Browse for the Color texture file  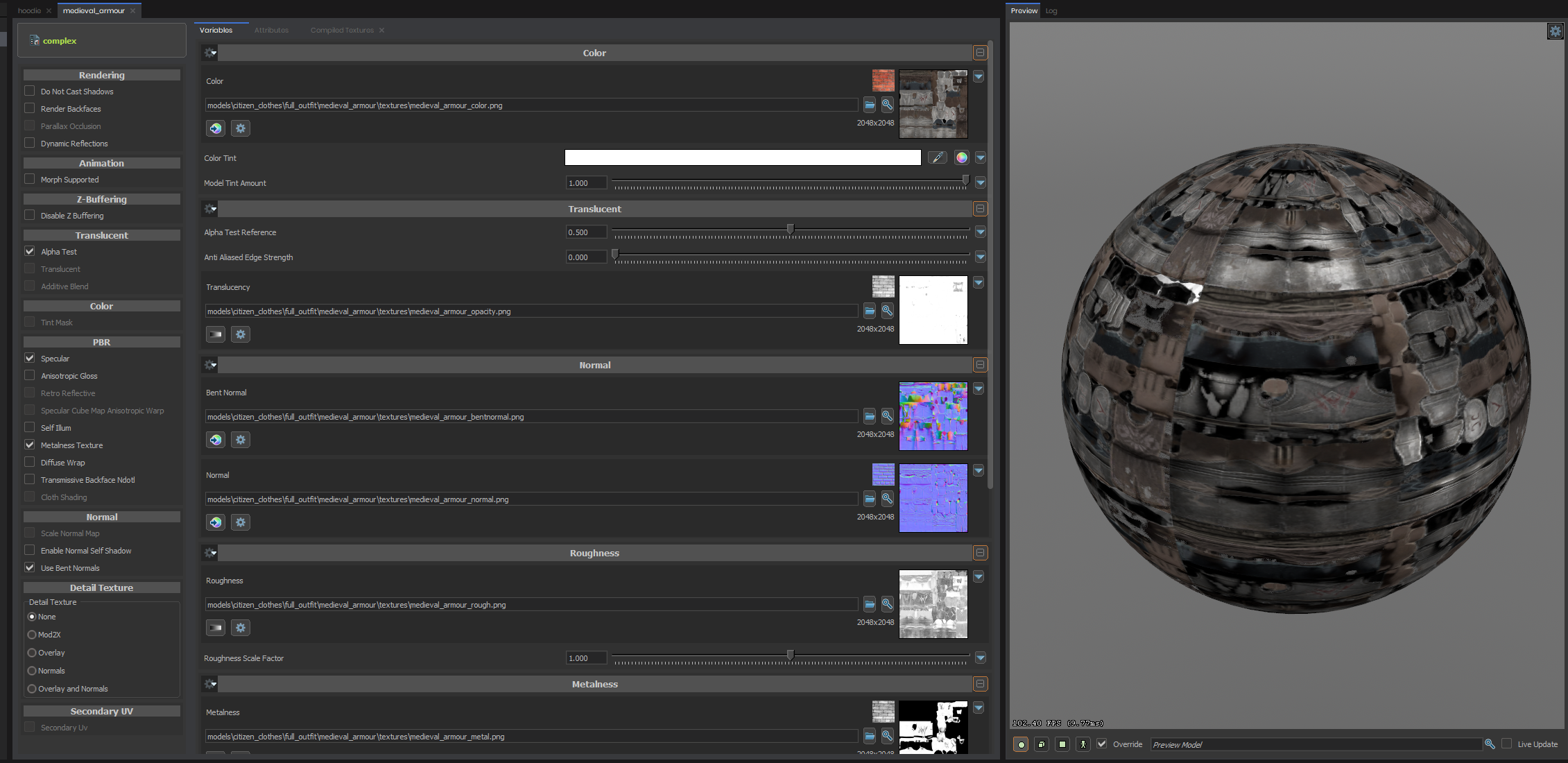tap(870, 105)
